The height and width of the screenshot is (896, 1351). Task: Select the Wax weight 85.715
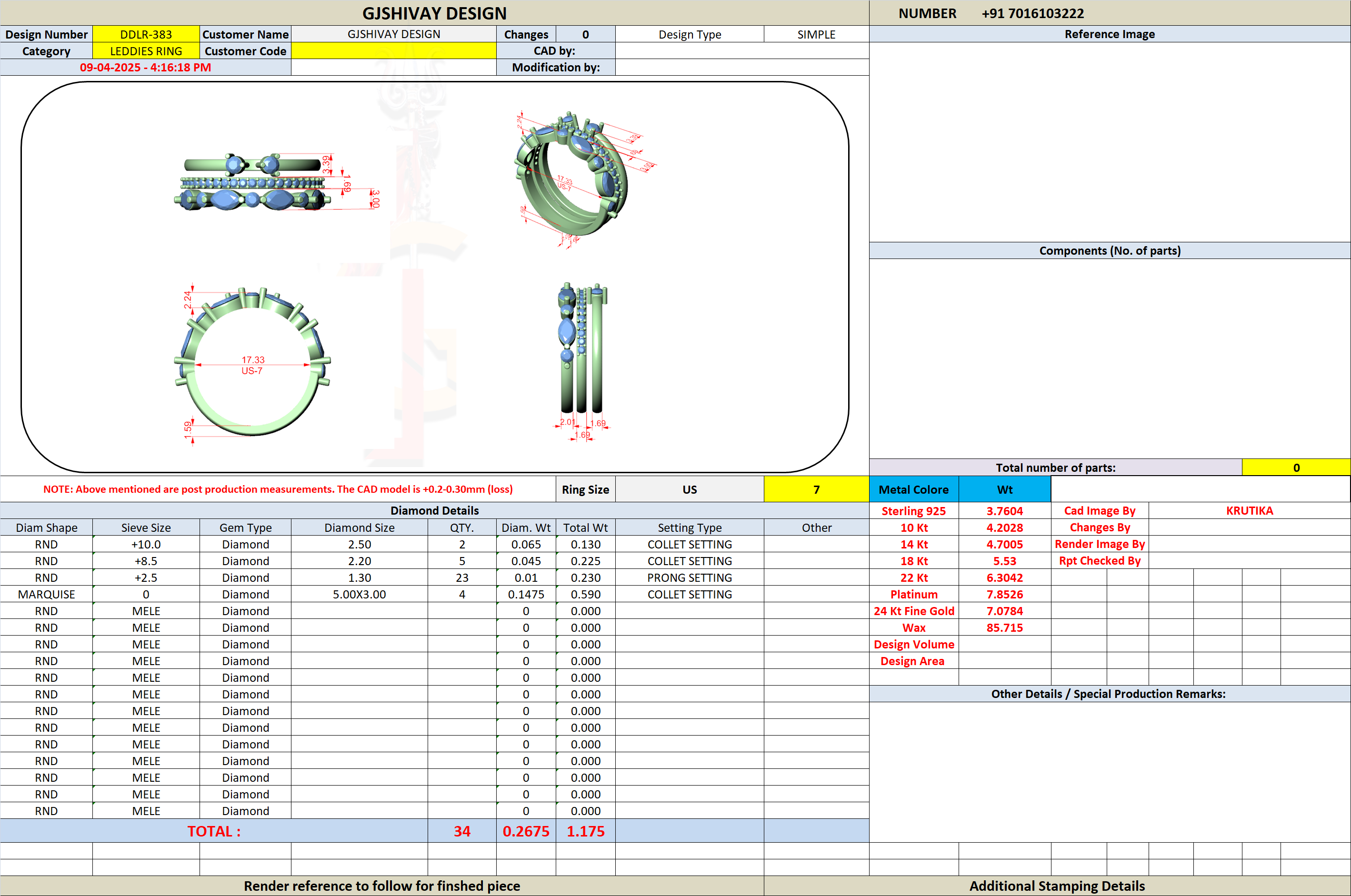1004,627
